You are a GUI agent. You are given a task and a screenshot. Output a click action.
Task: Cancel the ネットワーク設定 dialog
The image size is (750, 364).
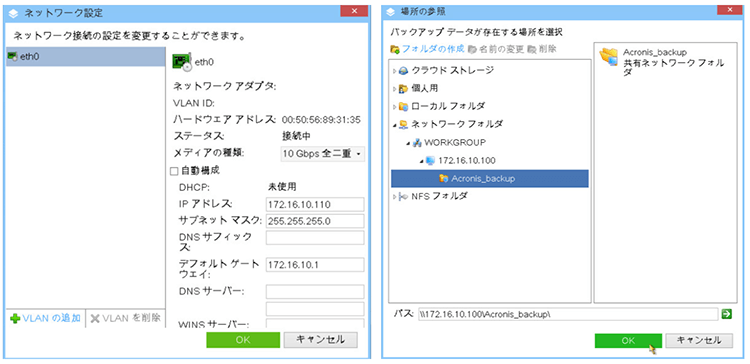point(320,340)
